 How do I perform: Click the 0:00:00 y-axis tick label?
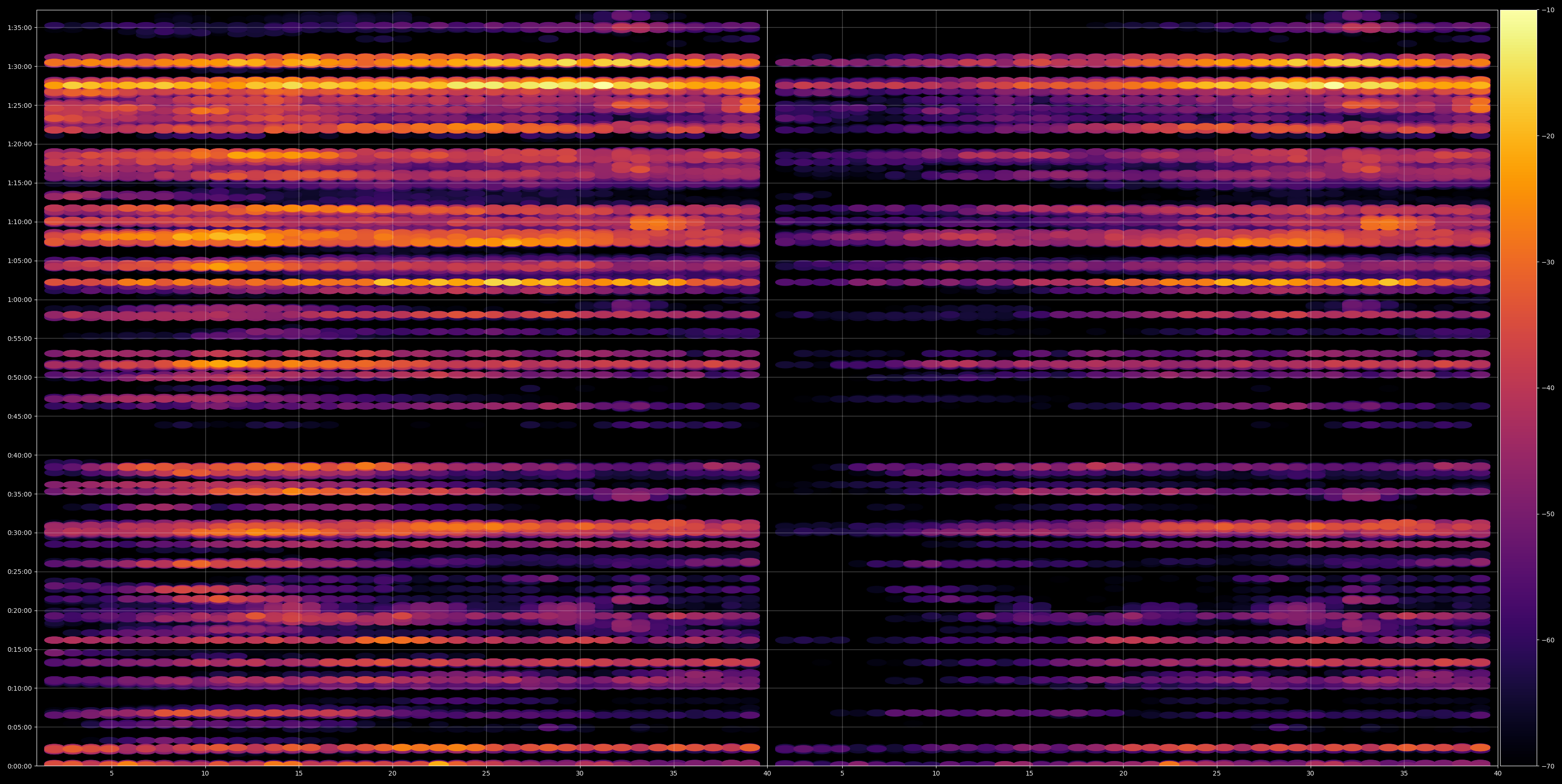pyautogui.click(x=19, y=766)
